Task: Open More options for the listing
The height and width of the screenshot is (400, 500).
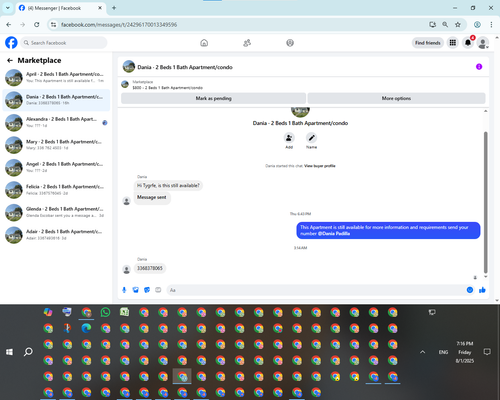Action: pos(396,98)
